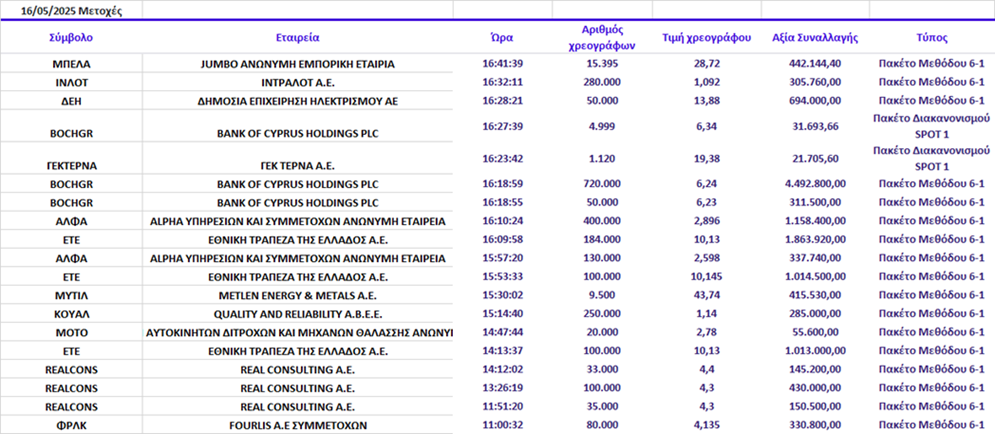Image resolution: width=995 pixels, height=434 pixels.
Task: Select the 'ΜΠΕΛΑ' symbol cell
Action: (x=71, y=64)
